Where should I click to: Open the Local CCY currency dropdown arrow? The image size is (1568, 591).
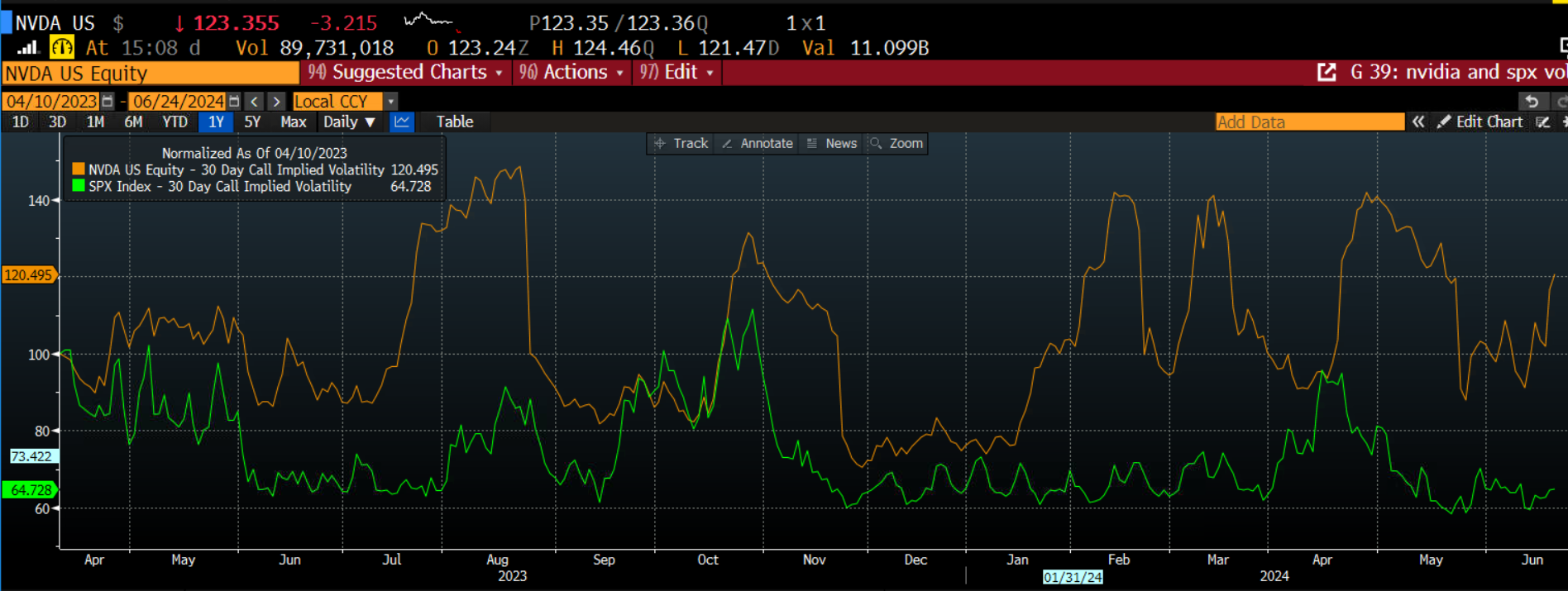coord(391,101)
